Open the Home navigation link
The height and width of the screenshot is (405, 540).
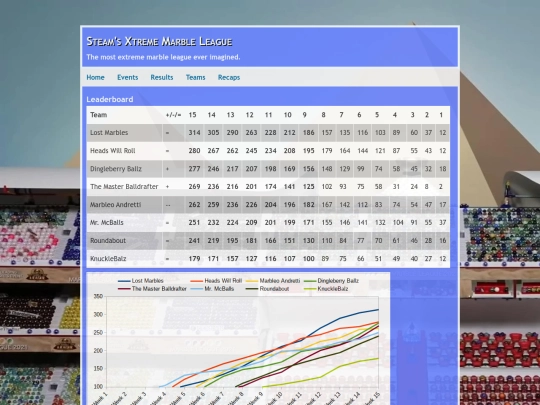click(95, 77)
